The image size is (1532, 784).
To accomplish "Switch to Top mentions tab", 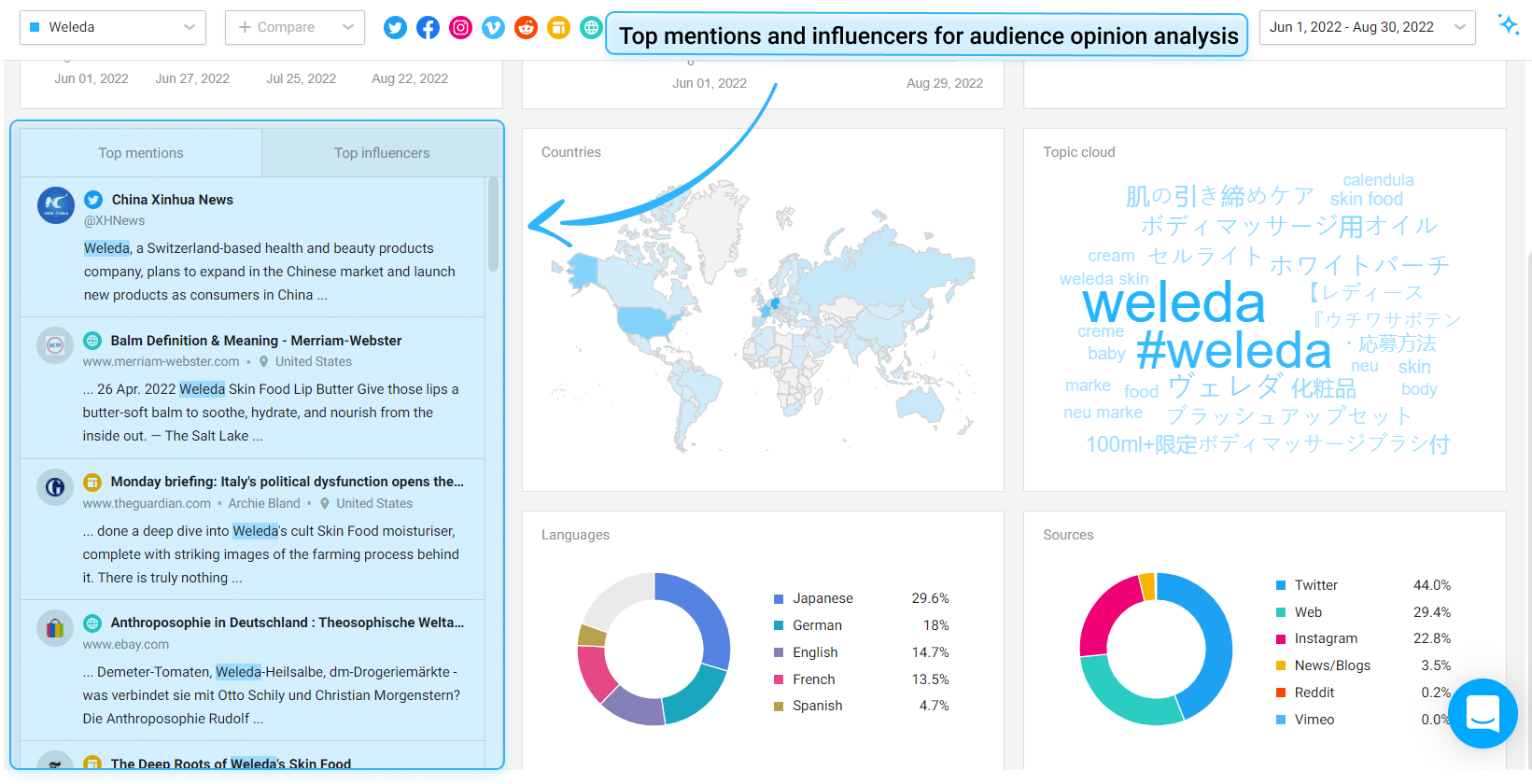I will tap(141, 153).
